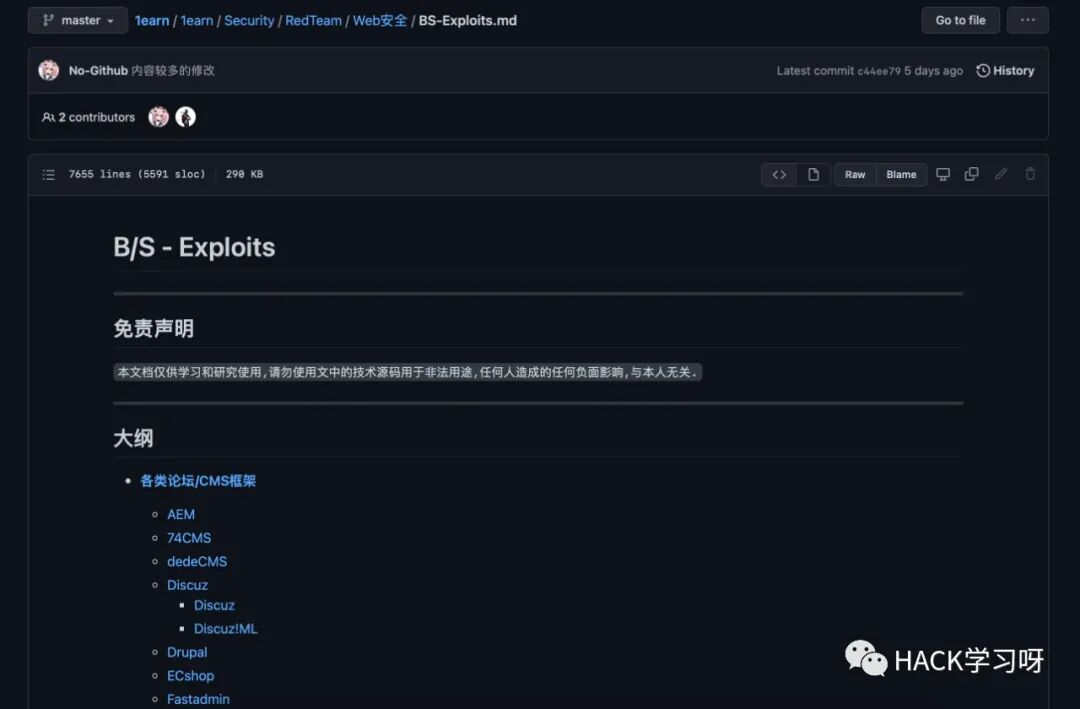1080x709 pixels.
Task: Jump to ECshop section
Action: pos(190,676)
